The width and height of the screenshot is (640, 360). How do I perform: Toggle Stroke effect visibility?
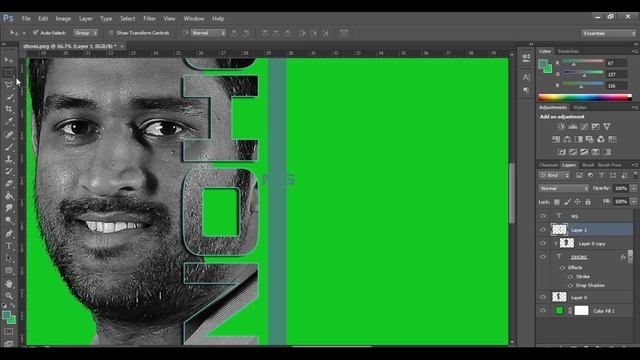click(x=570, y=277)
